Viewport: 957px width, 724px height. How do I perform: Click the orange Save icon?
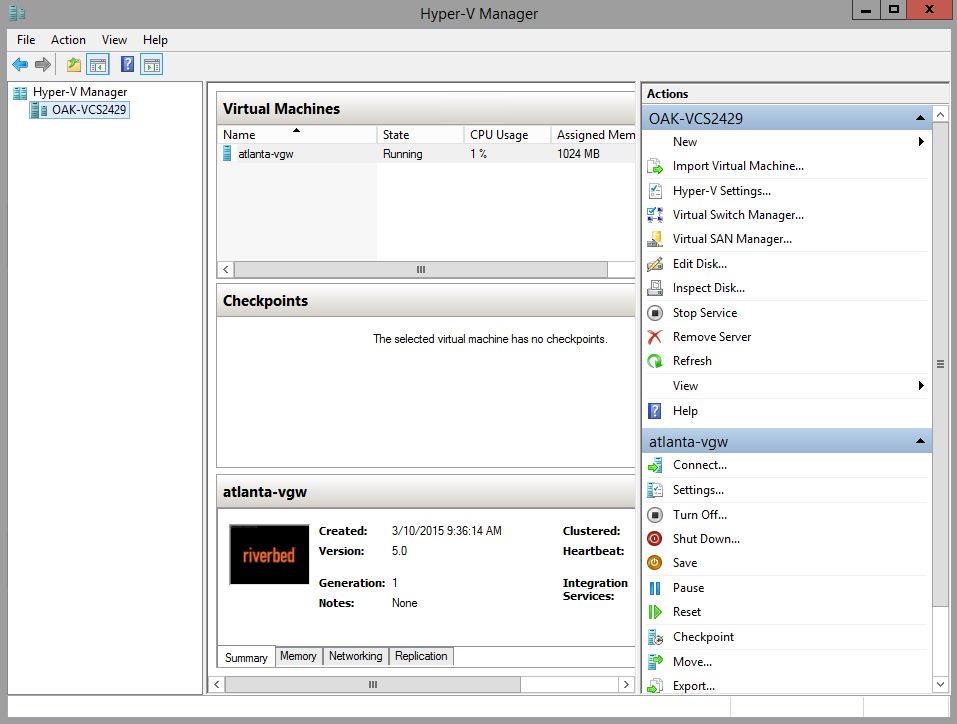pyautogui.click(x=655, y=563)
